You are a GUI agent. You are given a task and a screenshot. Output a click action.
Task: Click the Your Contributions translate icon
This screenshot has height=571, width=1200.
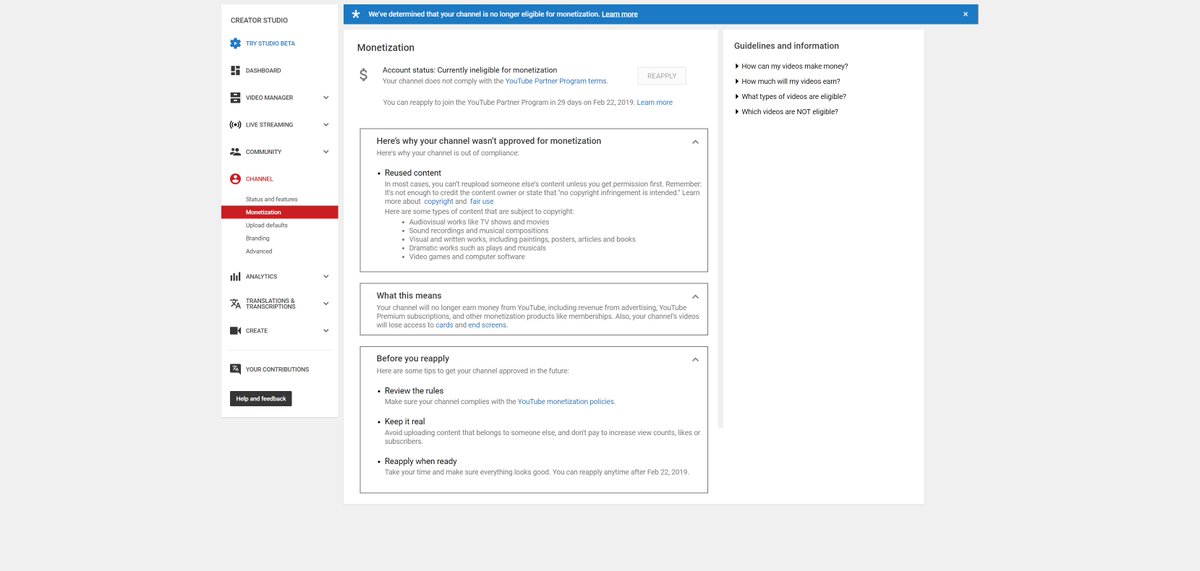click(x=235, y=369)
